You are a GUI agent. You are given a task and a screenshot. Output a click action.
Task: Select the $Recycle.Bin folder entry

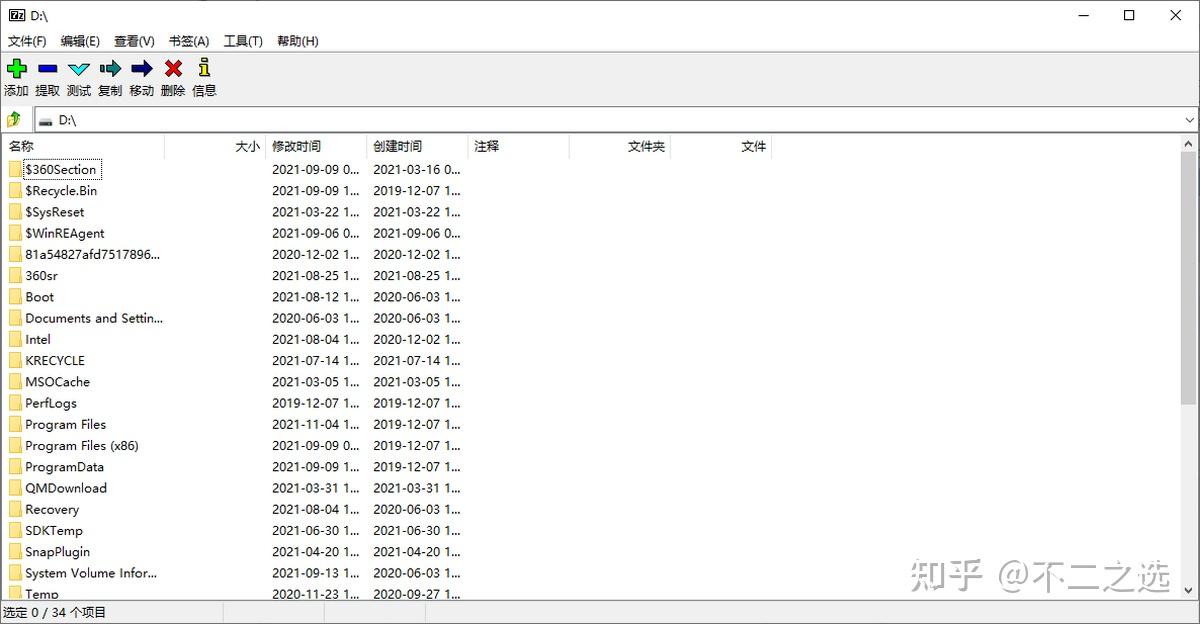61,191
